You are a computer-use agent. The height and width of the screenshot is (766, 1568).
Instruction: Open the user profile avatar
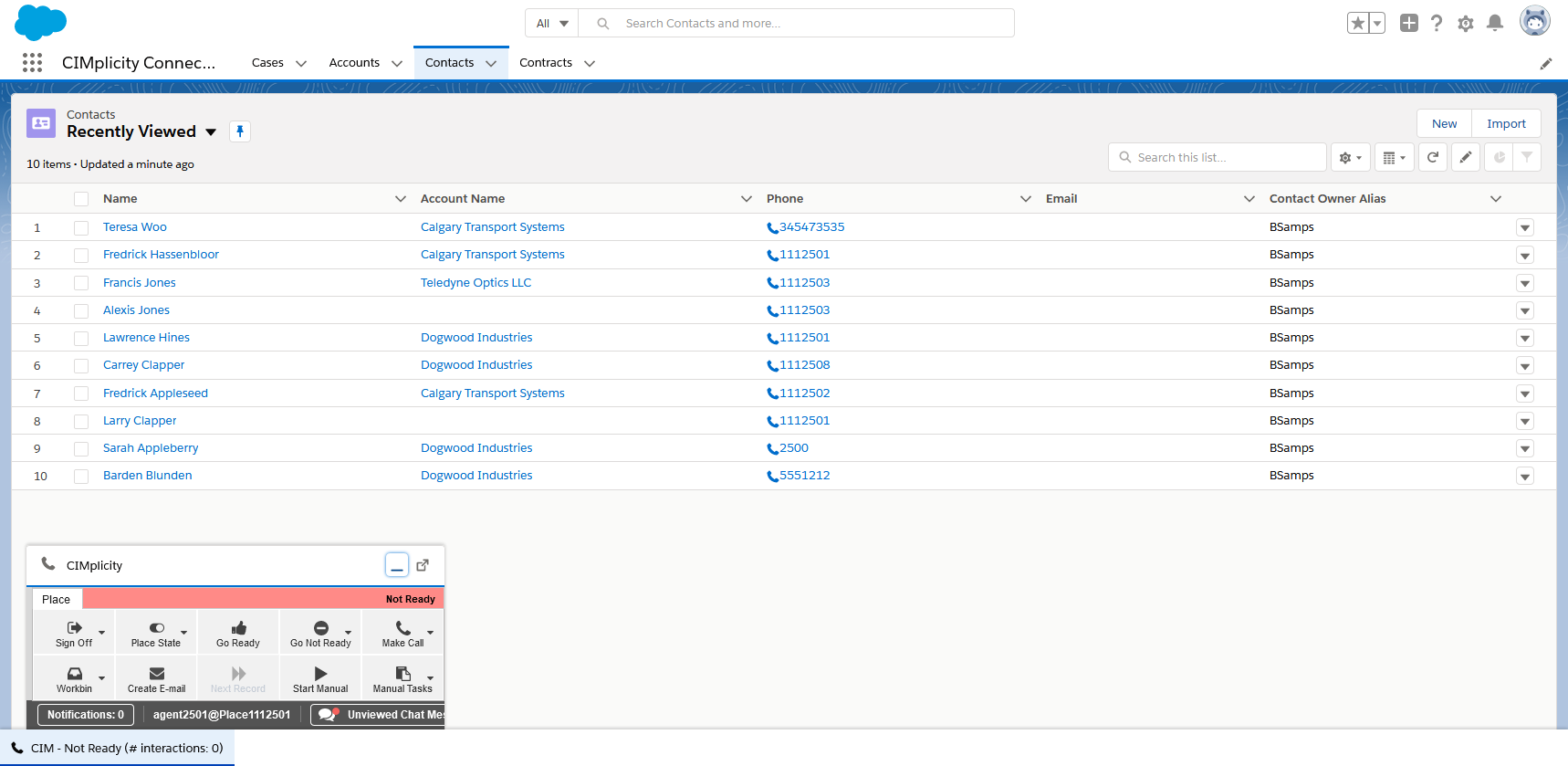click(x=1535, y=20)
